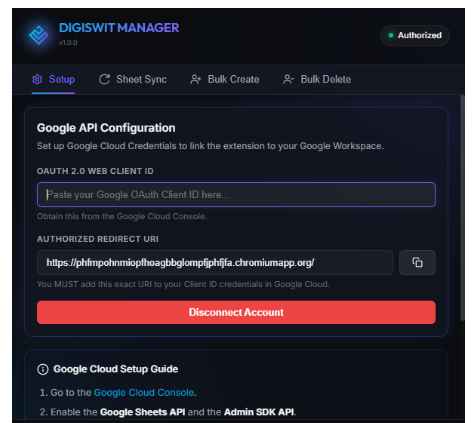Click the Setup gear icon
The width and height of the screenshot is (473, 423).
[x=37, y=79]
